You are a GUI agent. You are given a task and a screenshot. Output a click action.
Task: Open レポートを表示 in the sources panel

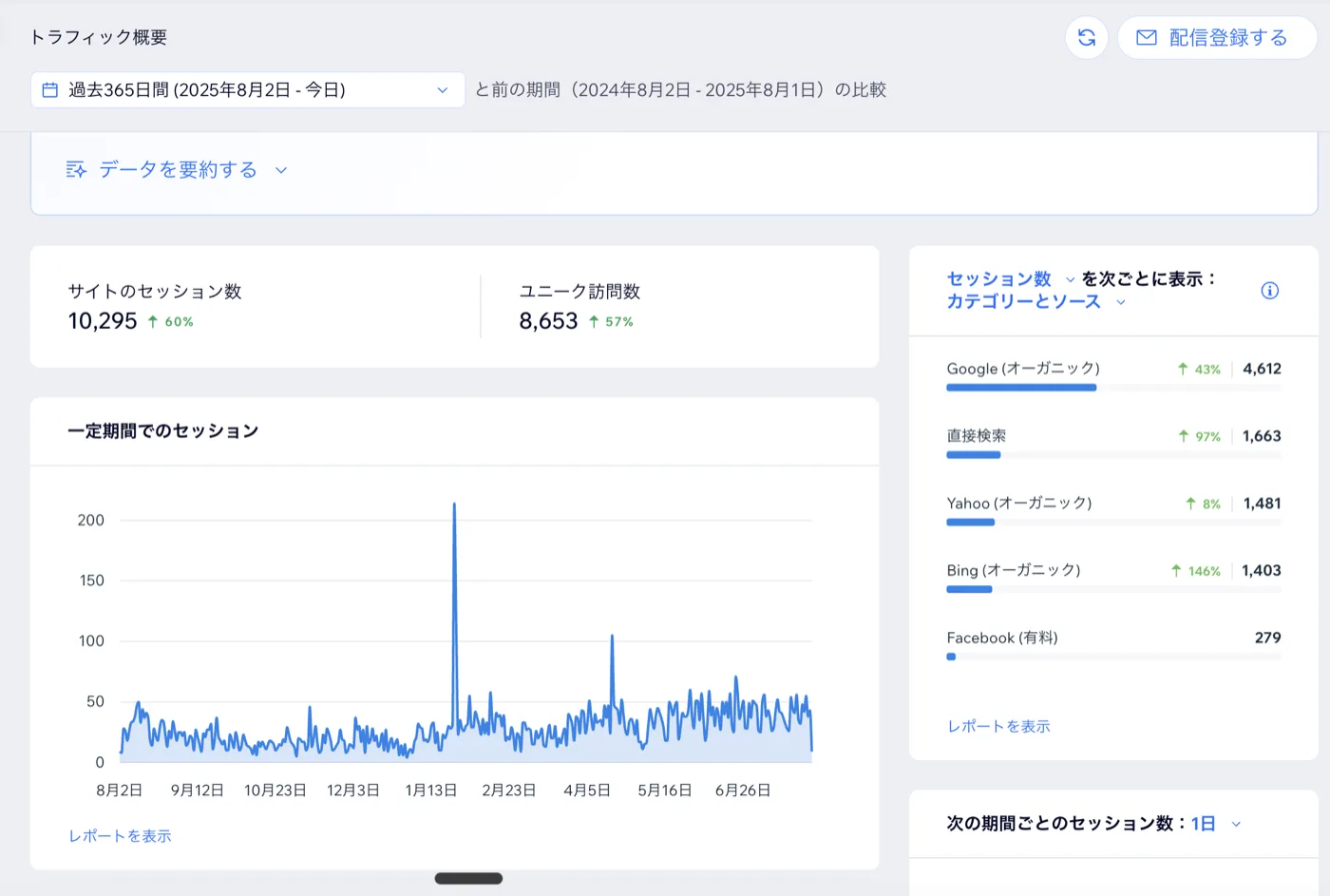click(x=998, y=726)
